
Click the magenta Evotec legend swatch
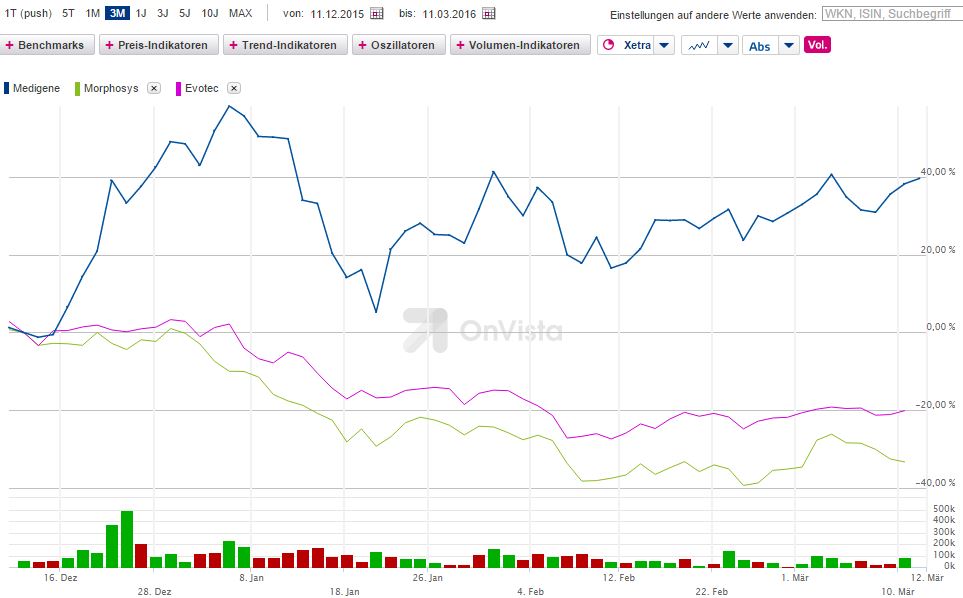pyautogui.click(x=179, y=88)
